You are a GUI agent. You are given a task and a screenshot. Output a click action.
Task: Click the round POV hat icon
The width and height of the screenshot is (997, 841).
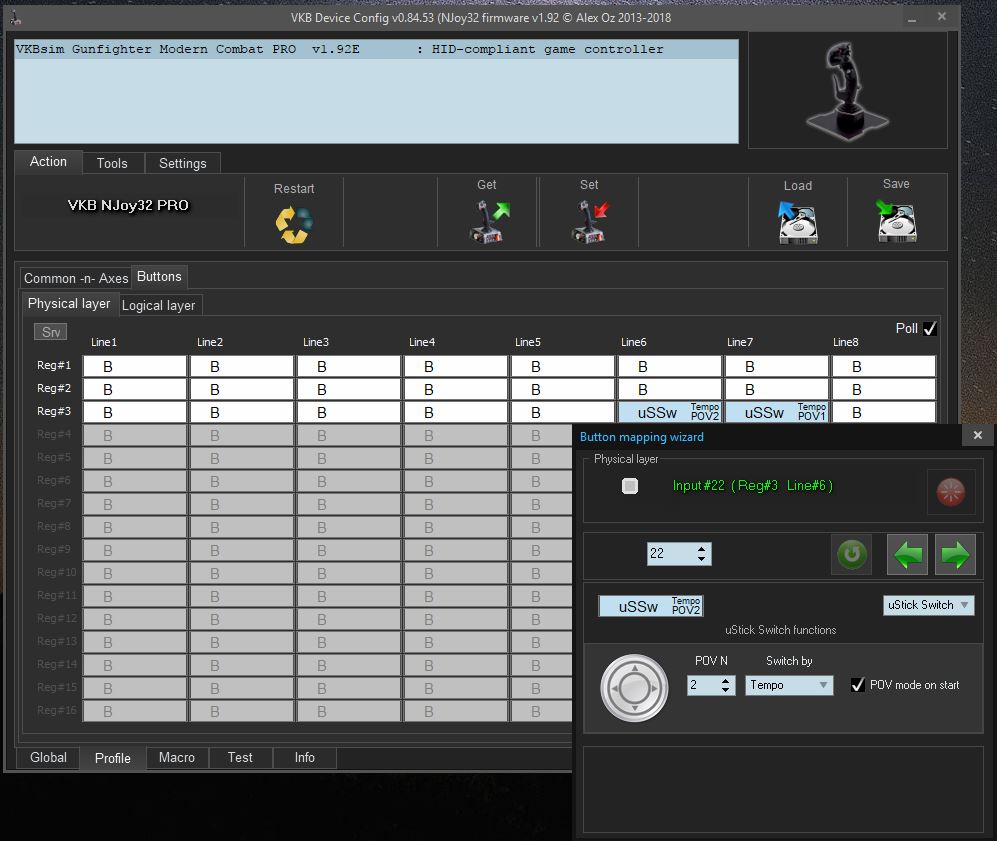pyautogui.click(x=634, y=688)
